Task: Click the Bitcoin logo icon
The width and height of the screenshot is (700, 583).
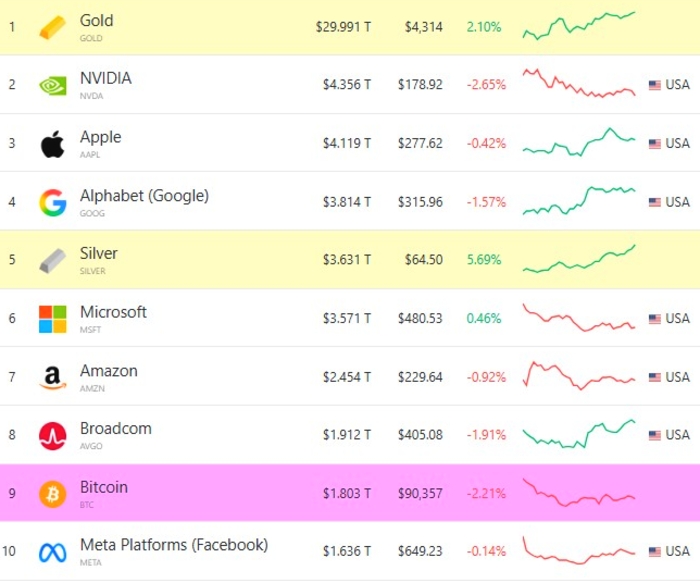Action: [x=52, y=493]
